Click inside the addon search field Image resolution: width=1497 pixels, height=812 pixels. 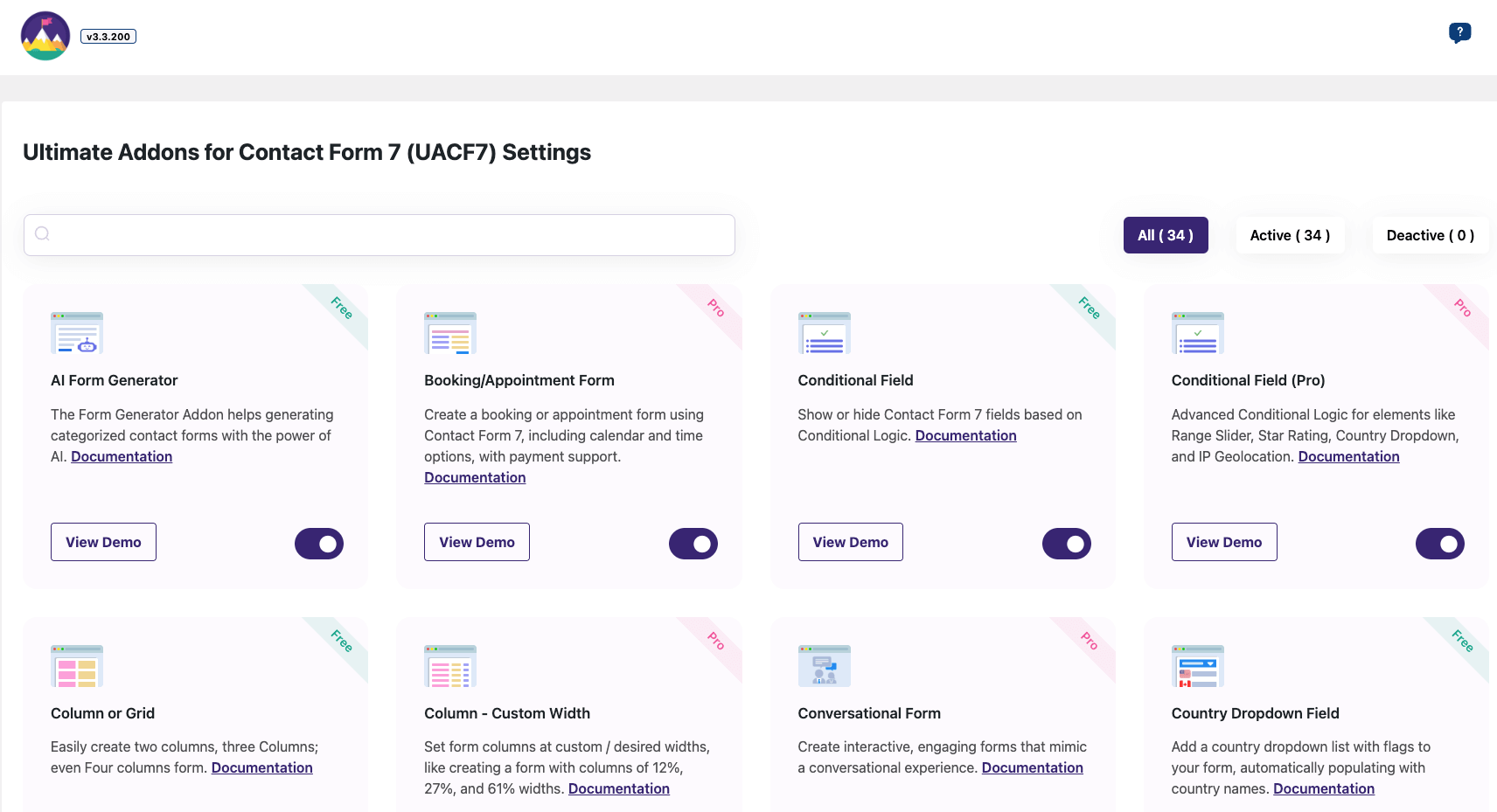379,234
